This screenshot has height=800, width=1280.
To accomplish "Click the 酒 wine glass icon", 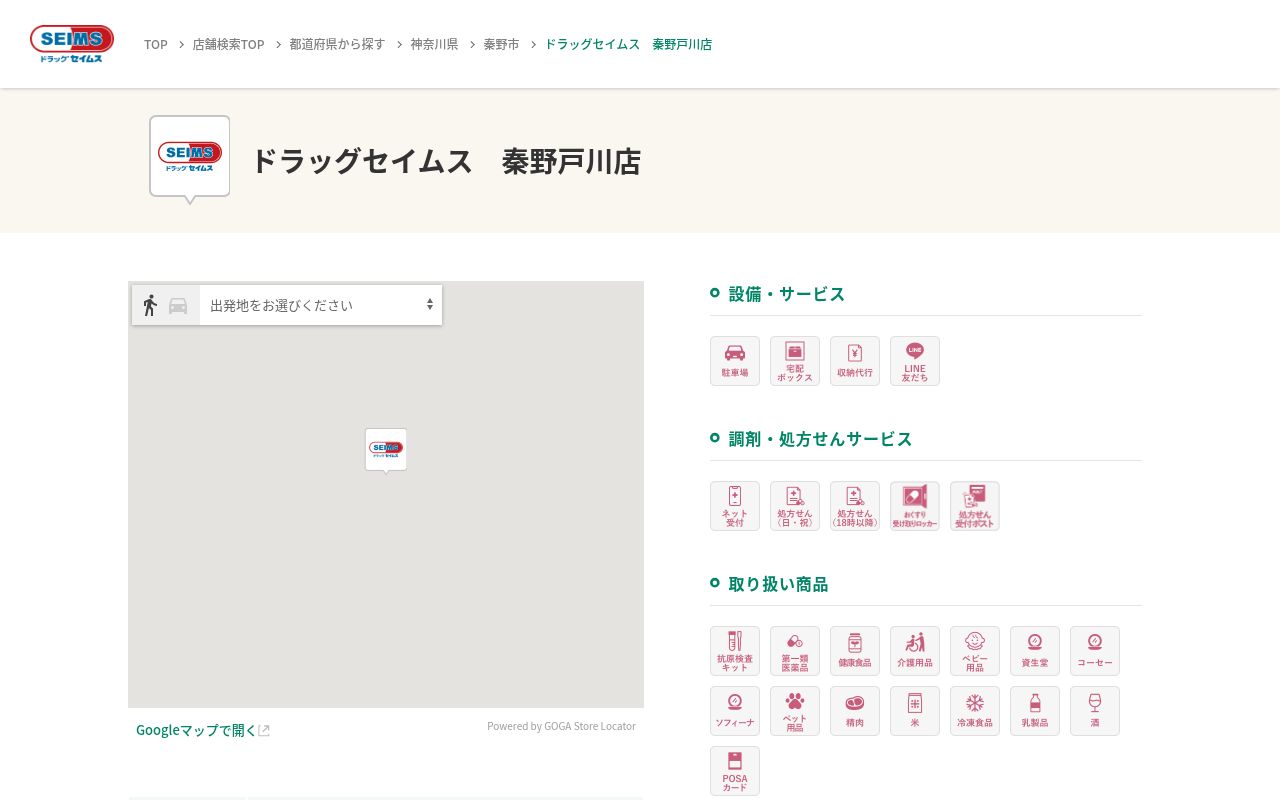I will [1095, 711].
